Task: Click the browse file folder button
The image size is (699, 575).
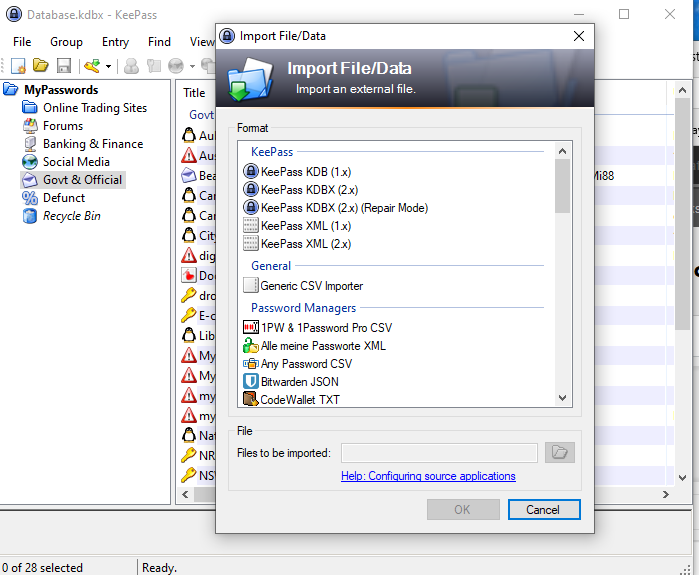Action: tap(559, 453)
